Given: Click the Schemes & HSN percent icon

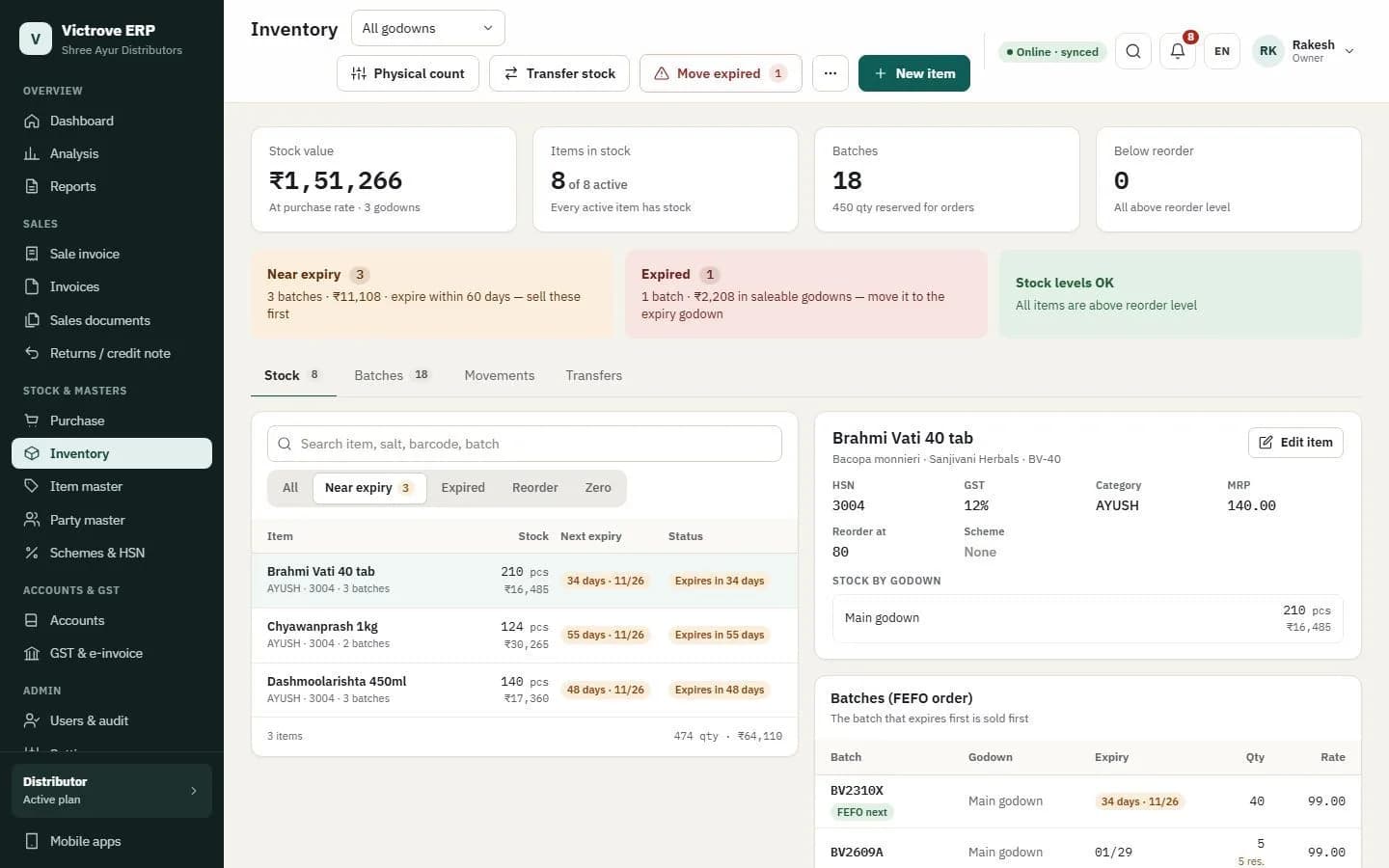Looking at the screenshot, I should tap(32, 553).
